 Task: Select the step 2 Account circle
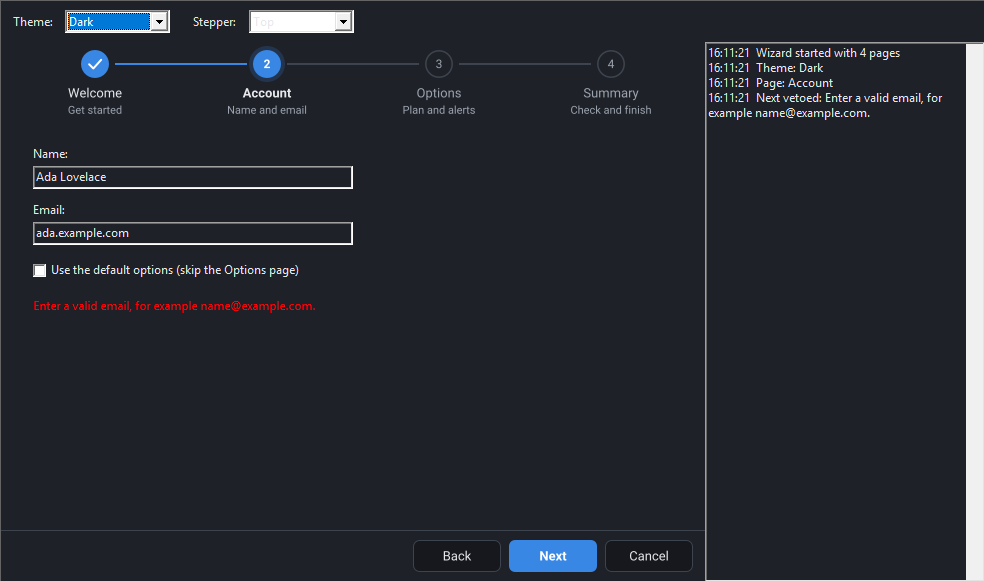pyautogui.click(x=267, y=64)
